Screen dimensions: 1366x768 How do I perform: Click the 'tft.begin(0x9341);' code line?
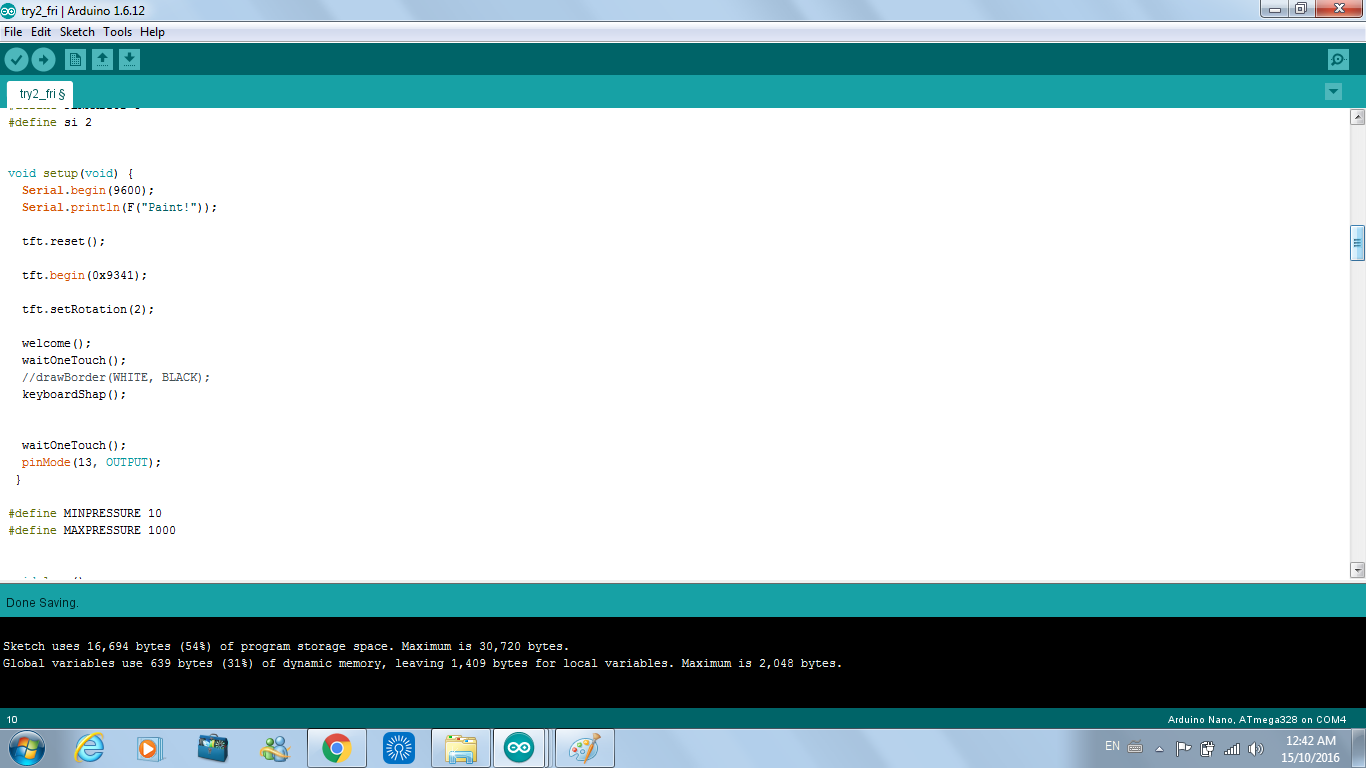click(x=84, y=275)
